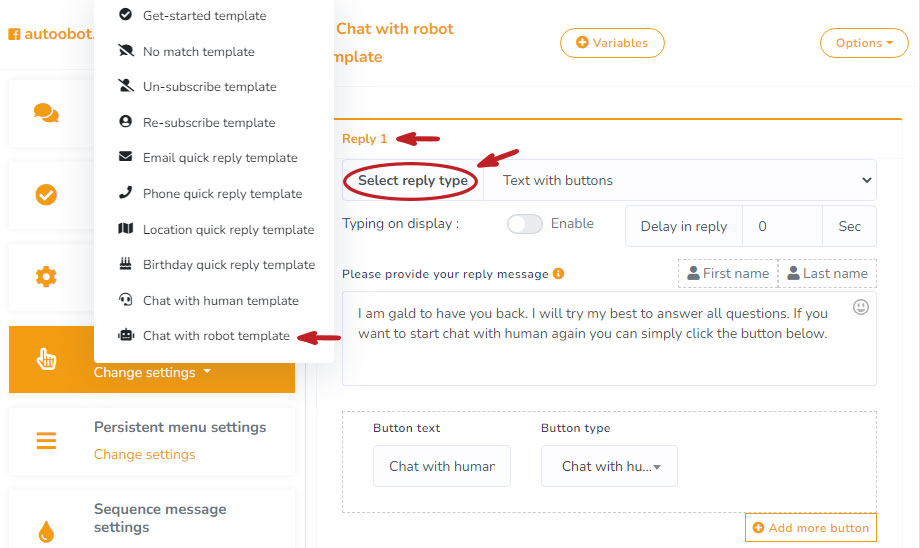This screenshot has width=920, height=548.
Task: Click the emoji smiley icon in message box
Action: click(860, 307)
